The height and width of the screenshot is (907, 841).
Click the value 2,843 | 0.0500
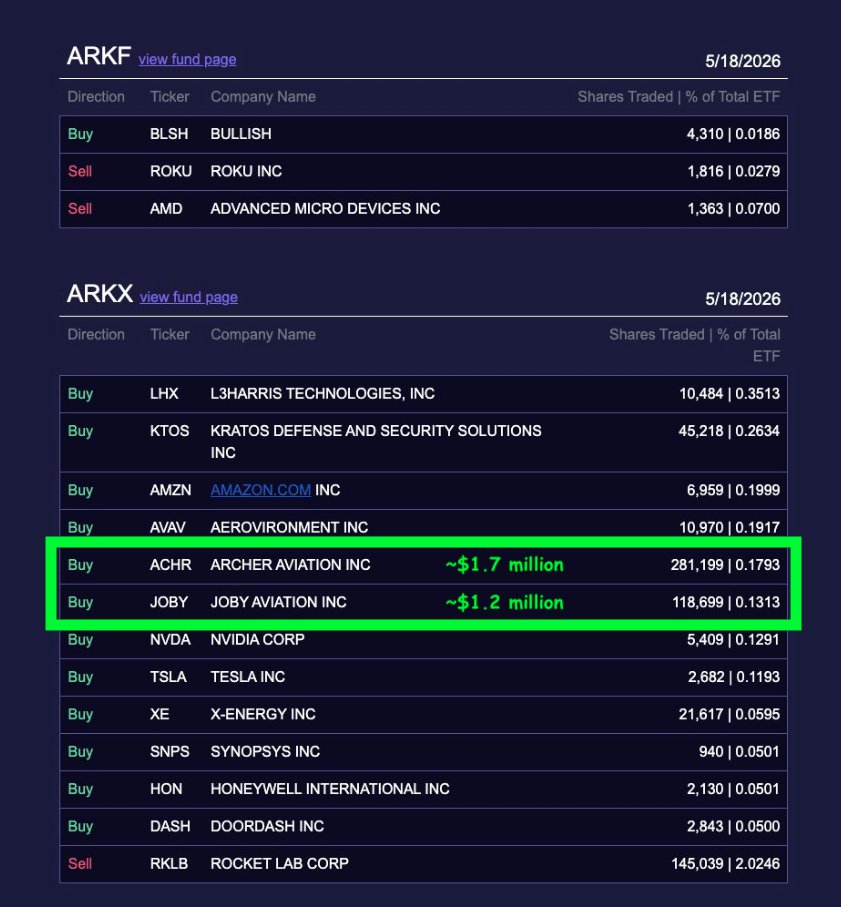click(733, 826)
